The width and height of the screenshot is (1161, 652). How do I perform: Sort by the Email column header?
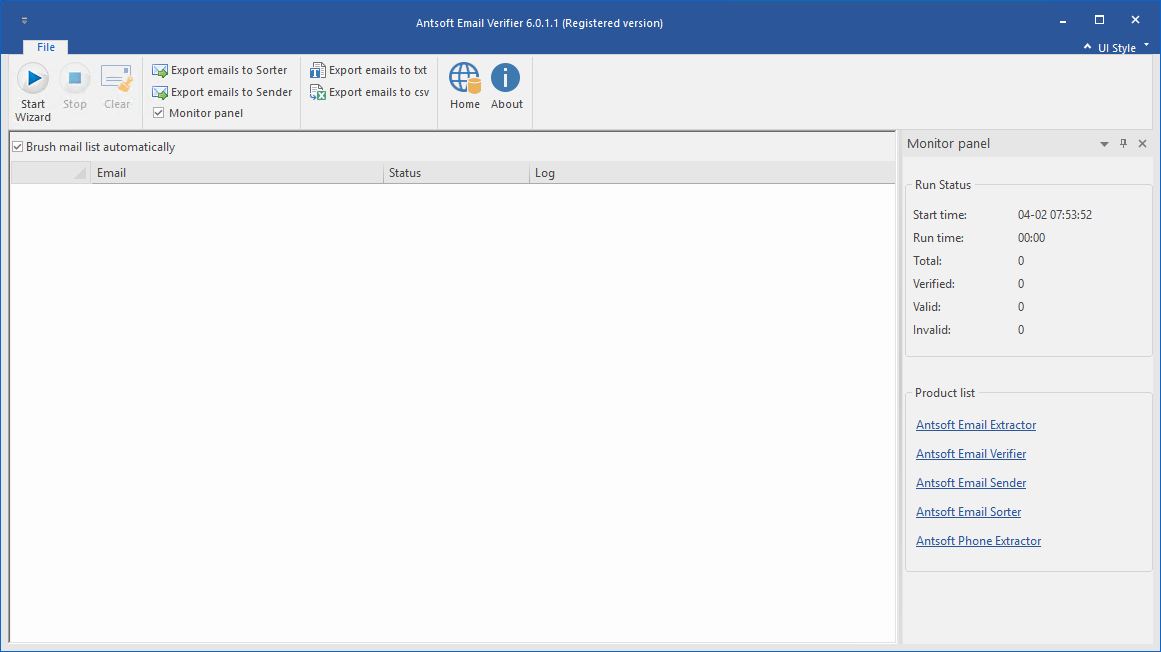pos(237,173)
